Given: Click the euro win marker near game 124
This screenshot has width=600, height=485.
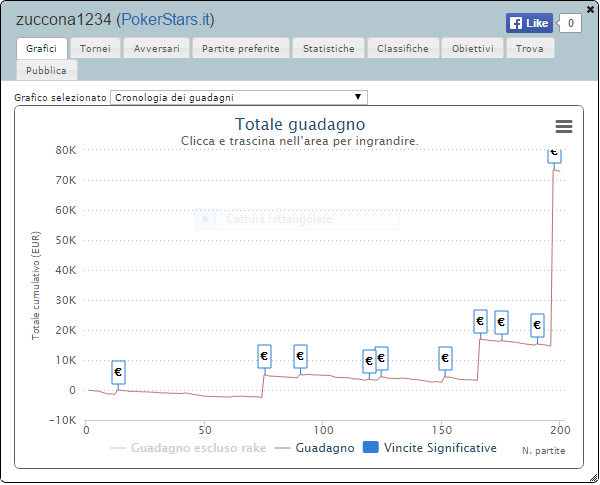Looking at the screenshot, I should pos(382,358).
